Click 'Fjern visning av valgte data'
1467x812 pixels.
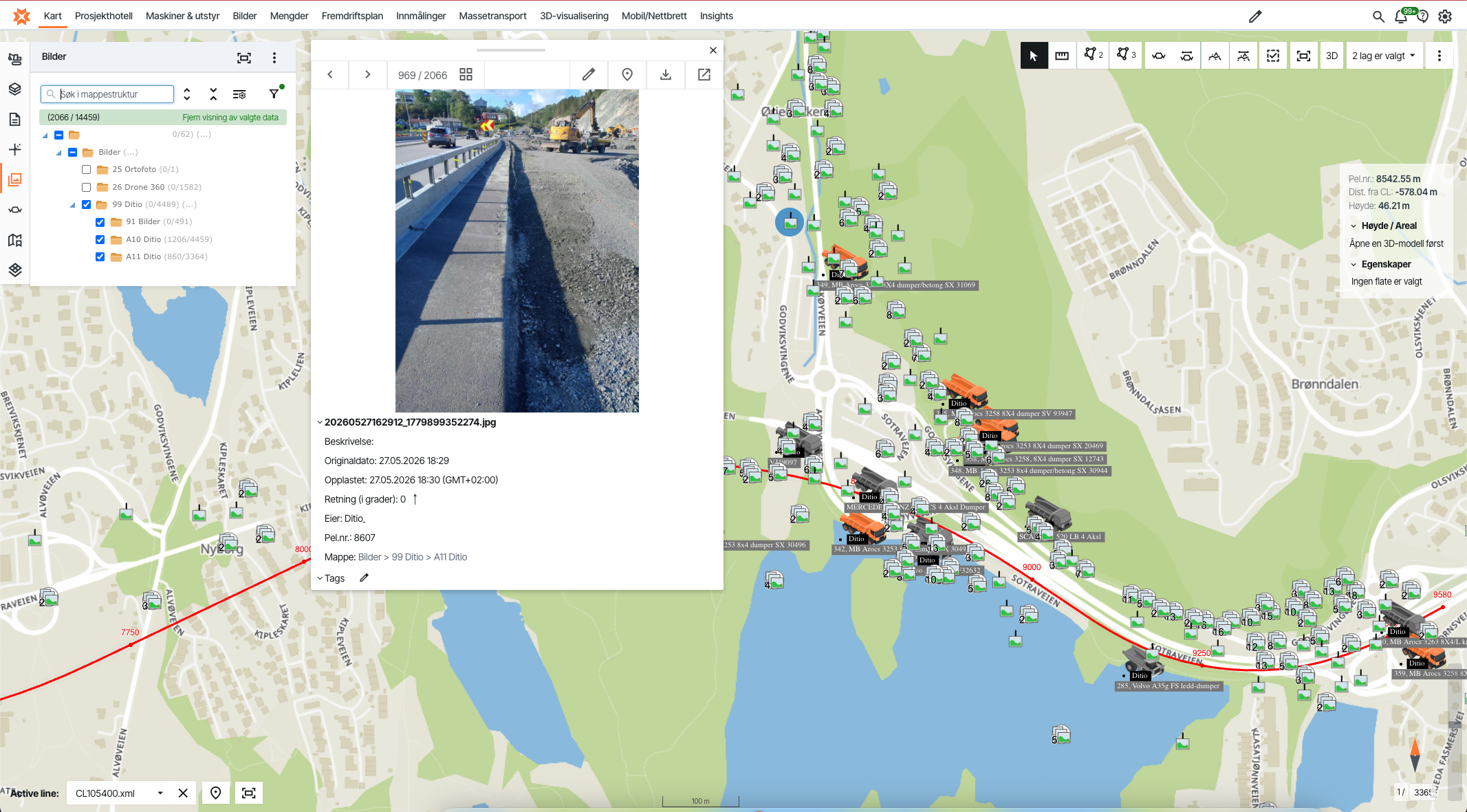tap(230, 118)
